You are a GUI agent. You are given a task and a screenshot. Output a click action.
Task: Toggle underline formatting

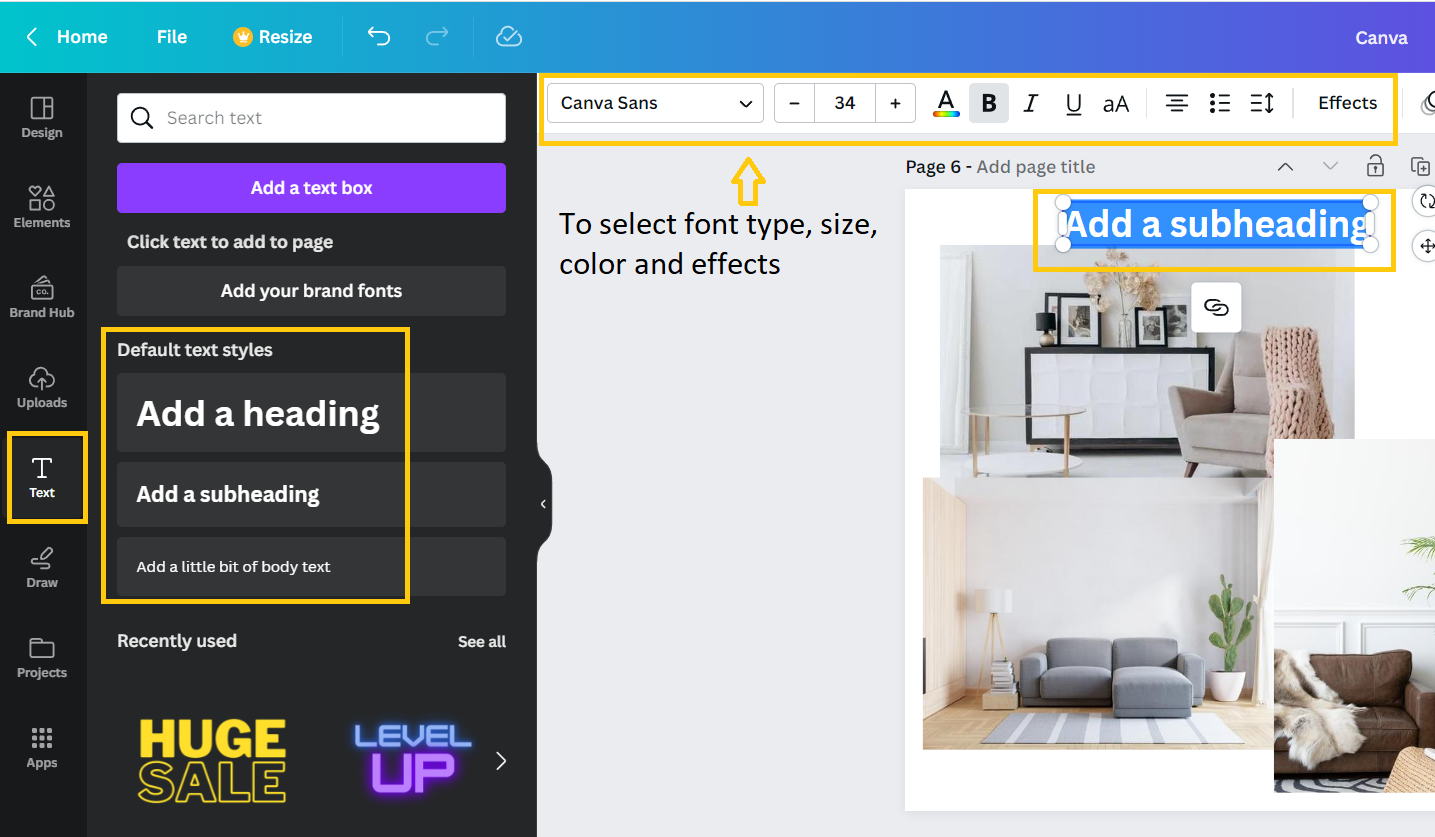click(x=1073, y=103)
